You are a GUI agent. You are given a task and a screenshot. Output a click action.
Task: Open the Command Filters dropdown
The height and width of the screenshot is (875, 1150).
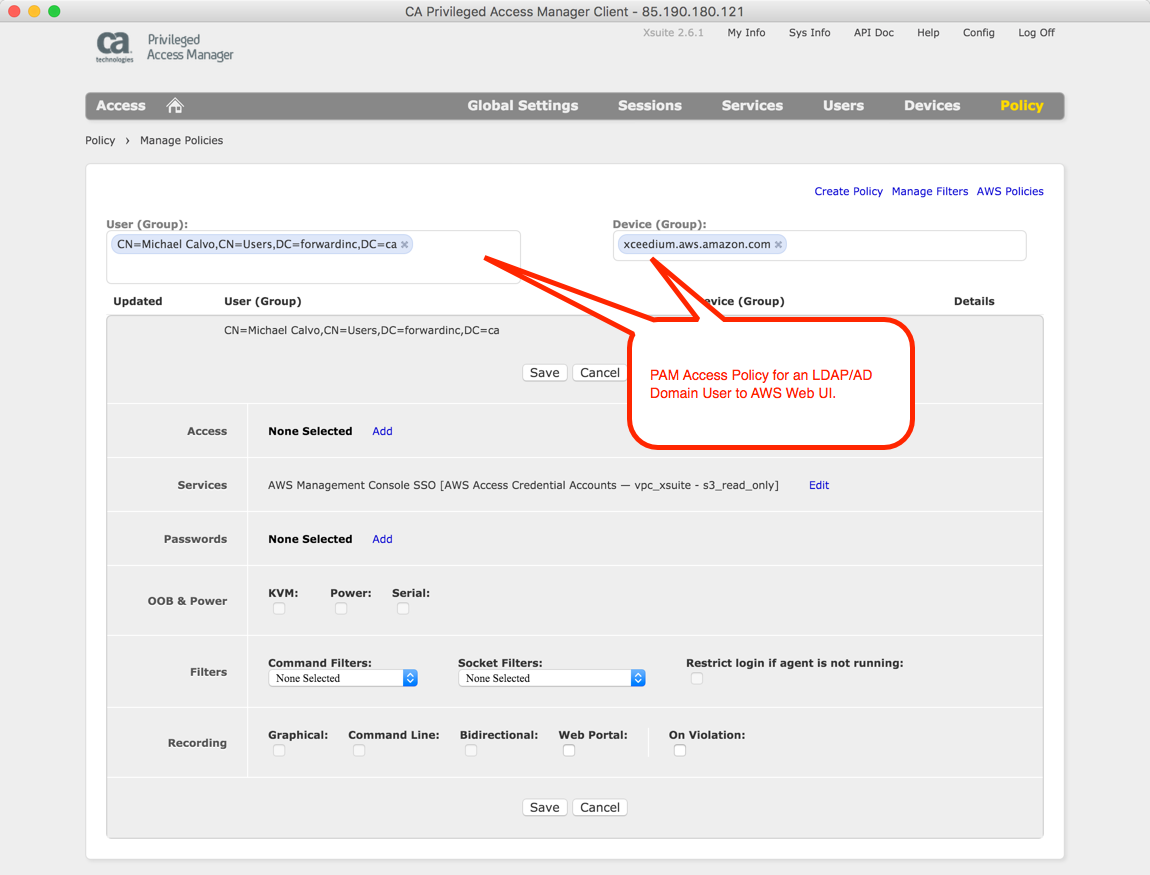[x=343, y=678]
